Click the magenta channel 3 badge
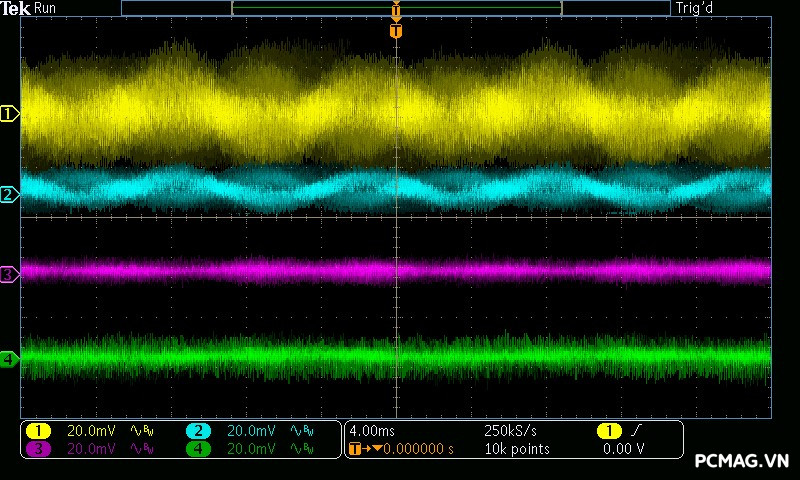The width and height of the screenshot is (800, 480). [x=38, y=449]
